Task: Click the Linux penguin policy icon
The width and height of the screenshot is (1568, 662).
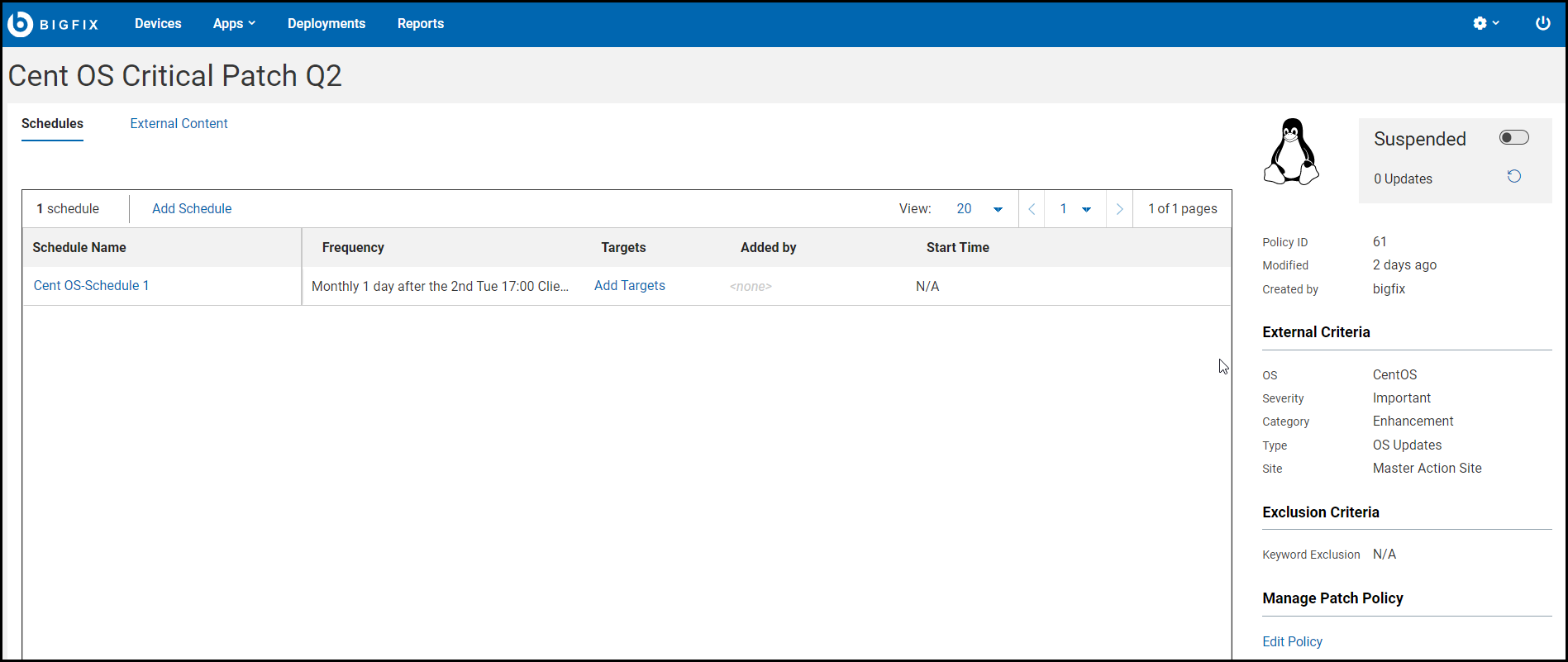Action: tap(1290, 152)
